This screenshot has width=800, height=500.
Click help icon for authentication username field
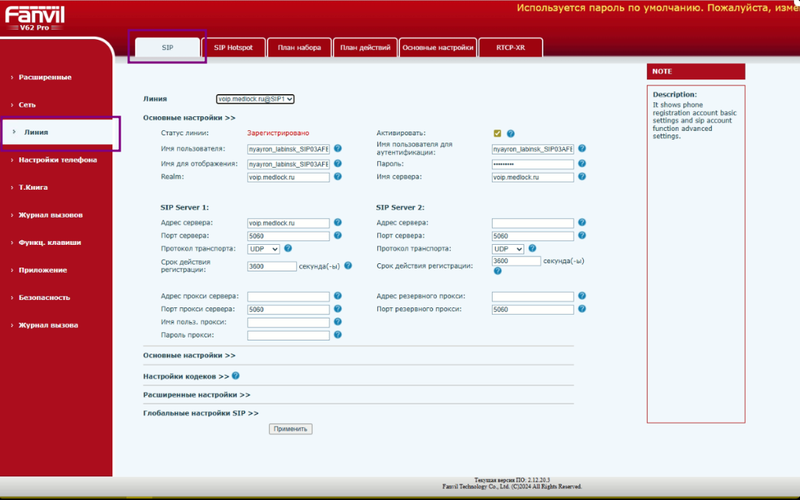582,148
